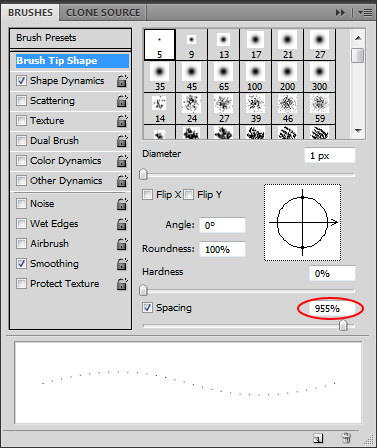Viewport: 377px width, 448px height.
Task: Click the delete brush trash icon
Action: point(346,438)
